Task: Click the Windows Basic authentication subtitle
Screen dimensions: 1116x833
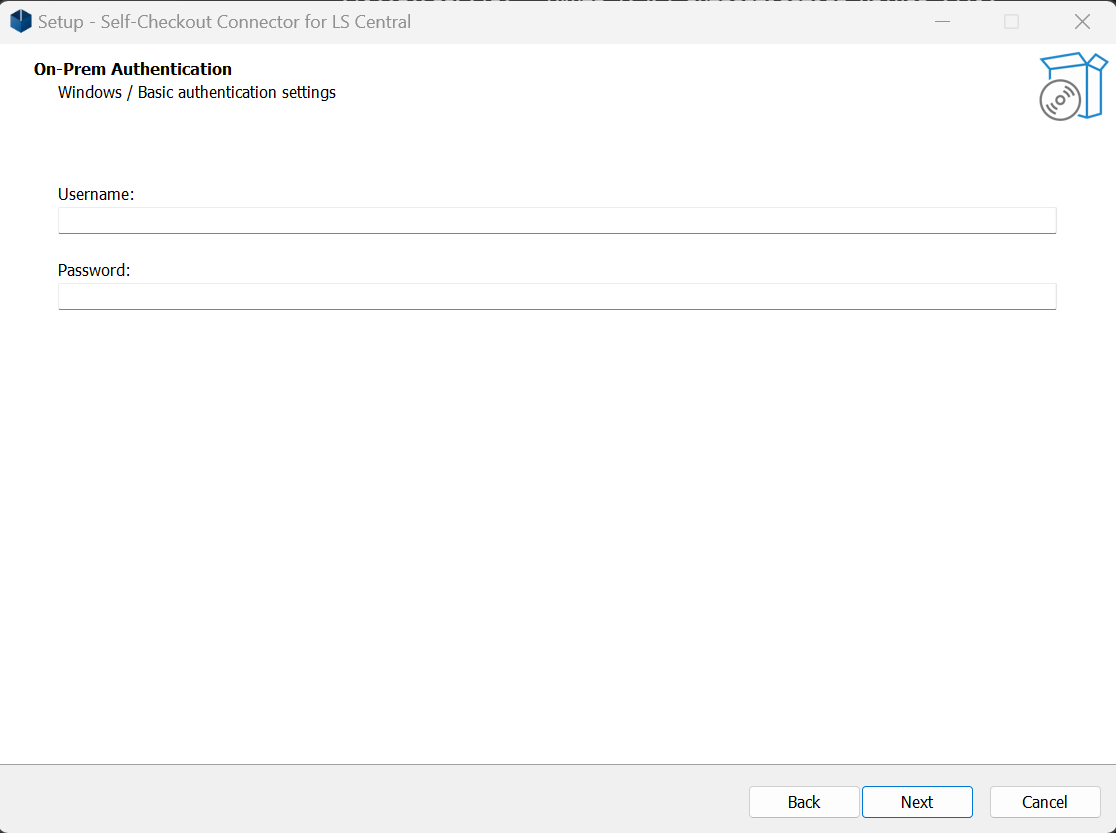Action: point(197,92)
